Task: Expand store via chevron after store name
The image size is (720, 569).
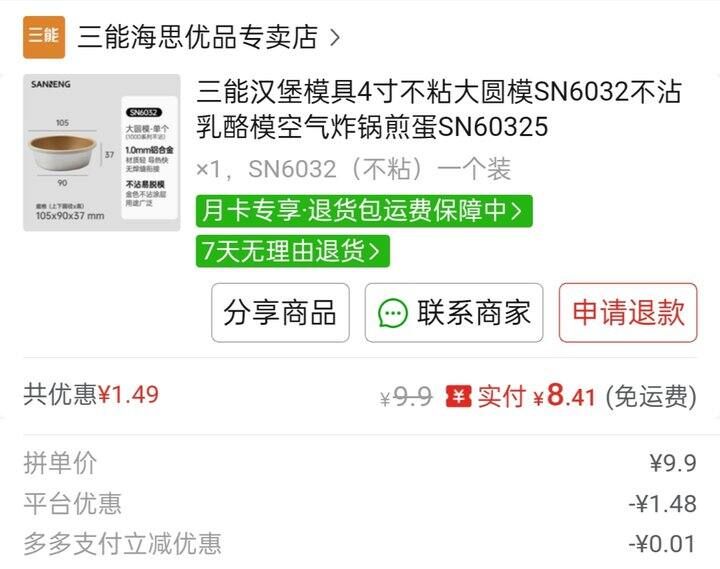Action: click(x=335, y=38)
